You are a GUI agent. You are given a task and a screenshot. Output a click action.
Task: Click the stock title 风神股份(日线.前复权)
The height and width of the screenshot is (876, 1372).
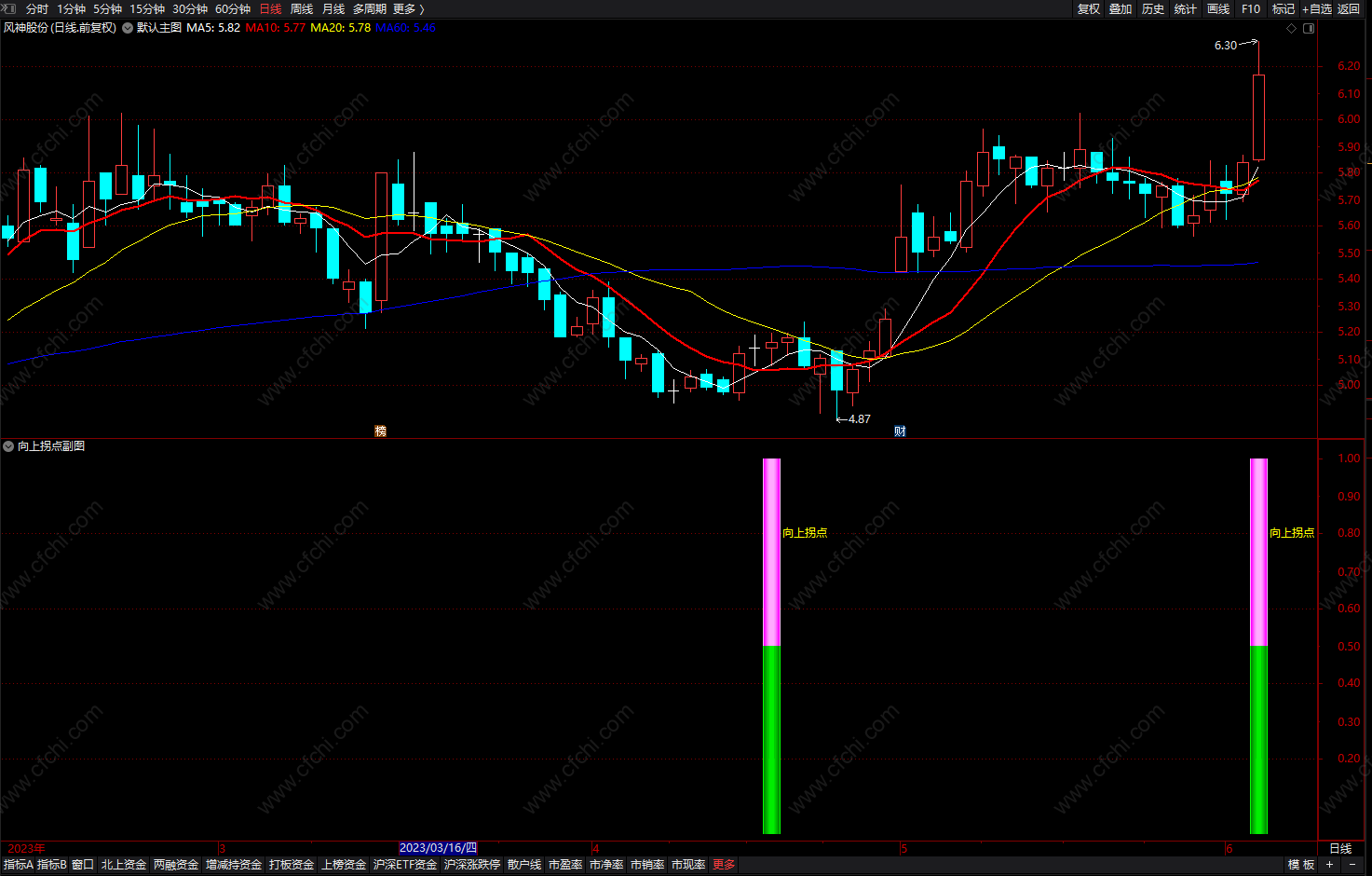(61, 28)
